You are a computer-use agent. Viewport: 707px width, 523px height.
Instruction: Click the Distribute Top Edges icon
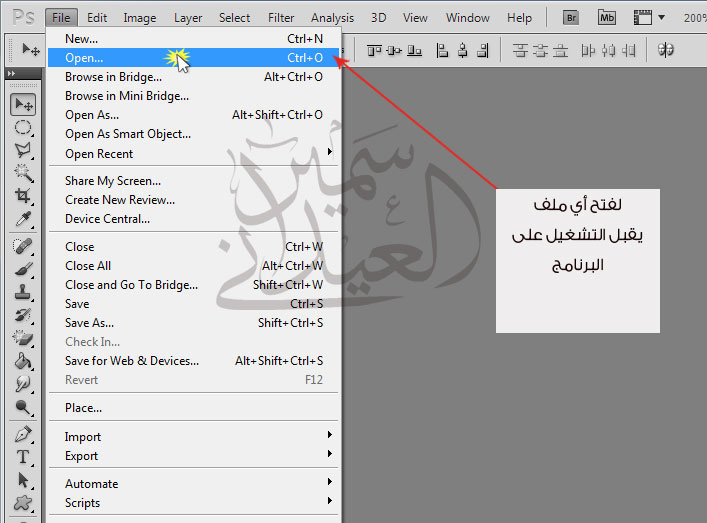(x=520, y=50)
